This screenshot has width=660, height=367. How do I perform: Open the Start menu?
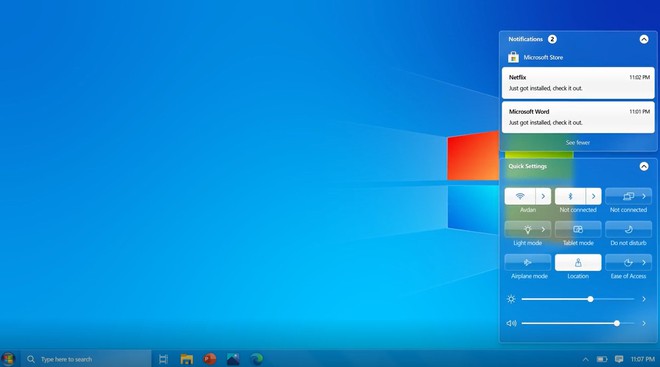(x=8, y=359)
